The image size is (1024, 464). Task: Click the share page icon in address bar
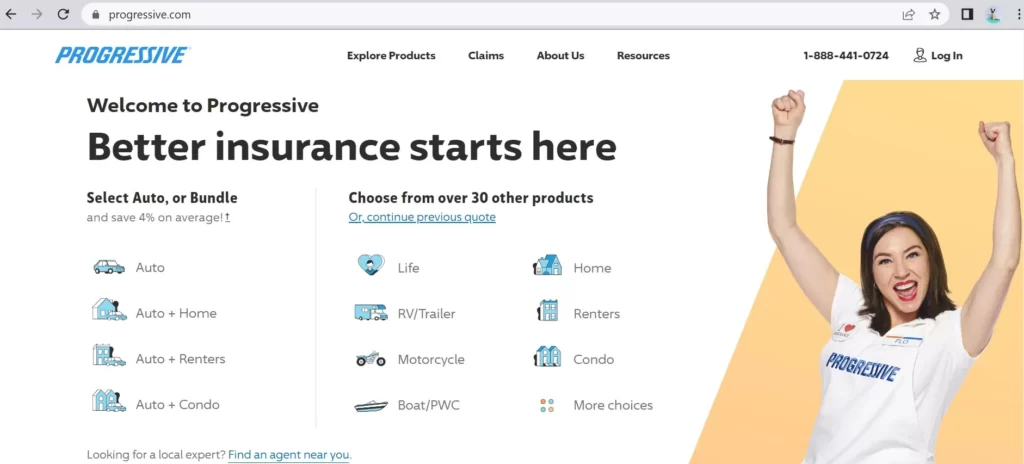[x=908, y=14]
